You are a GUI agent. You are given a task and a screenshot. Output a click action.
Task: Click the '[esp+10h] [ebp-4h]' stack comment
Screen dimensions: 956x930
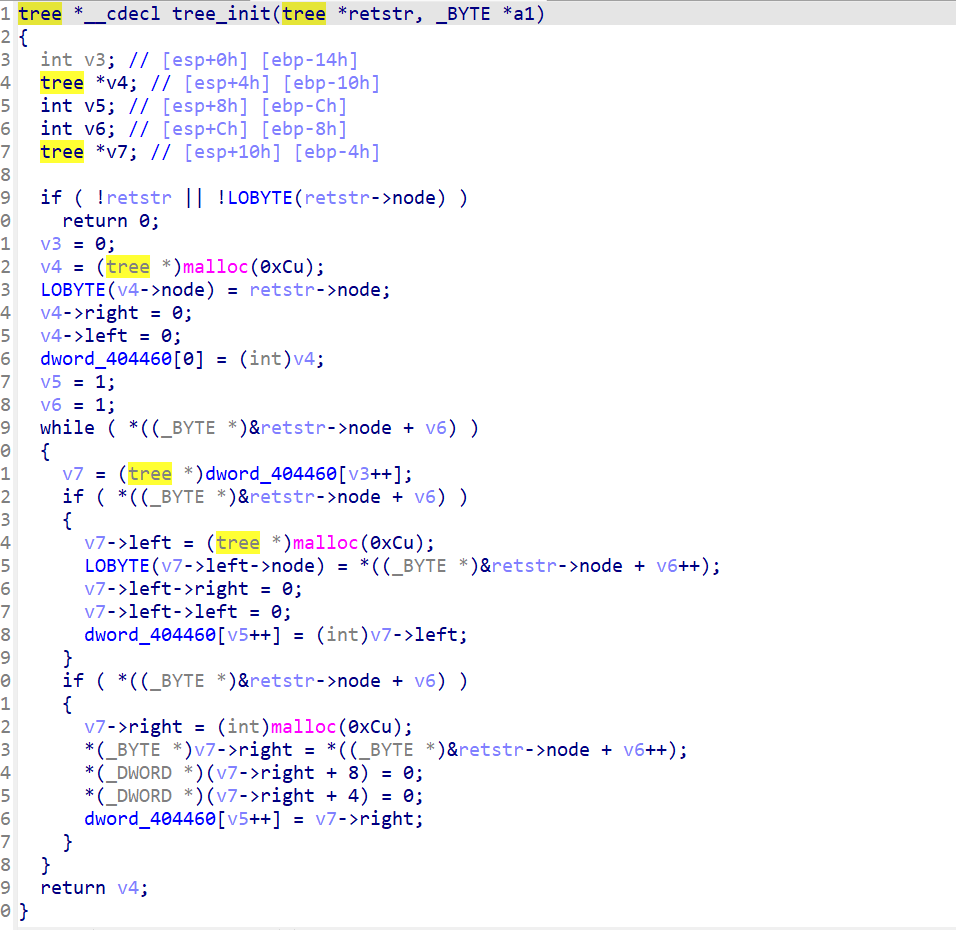coord(282,151)
